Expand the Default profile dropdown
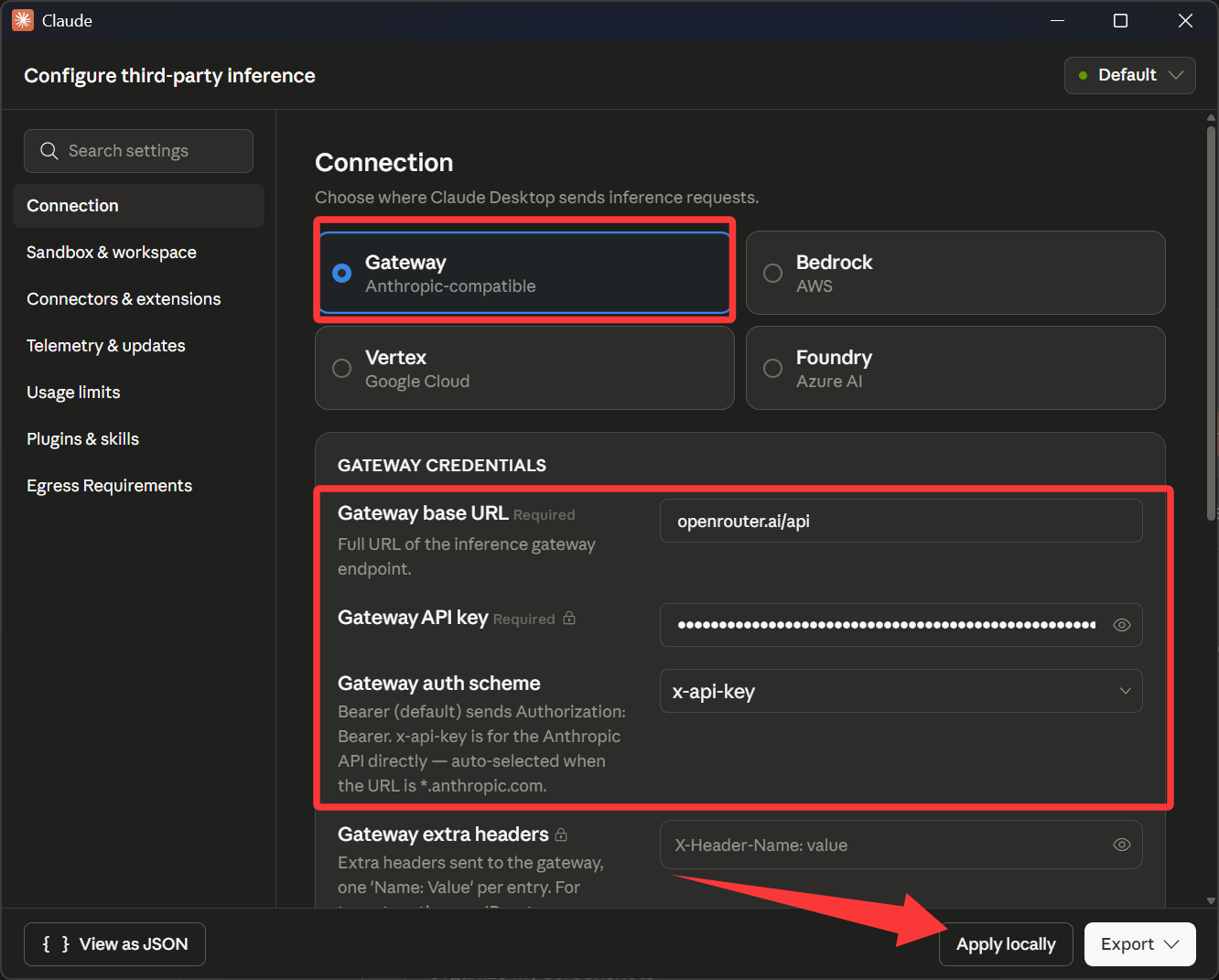This screenshot has width=1219, height=980. (x=1129, y=75)
